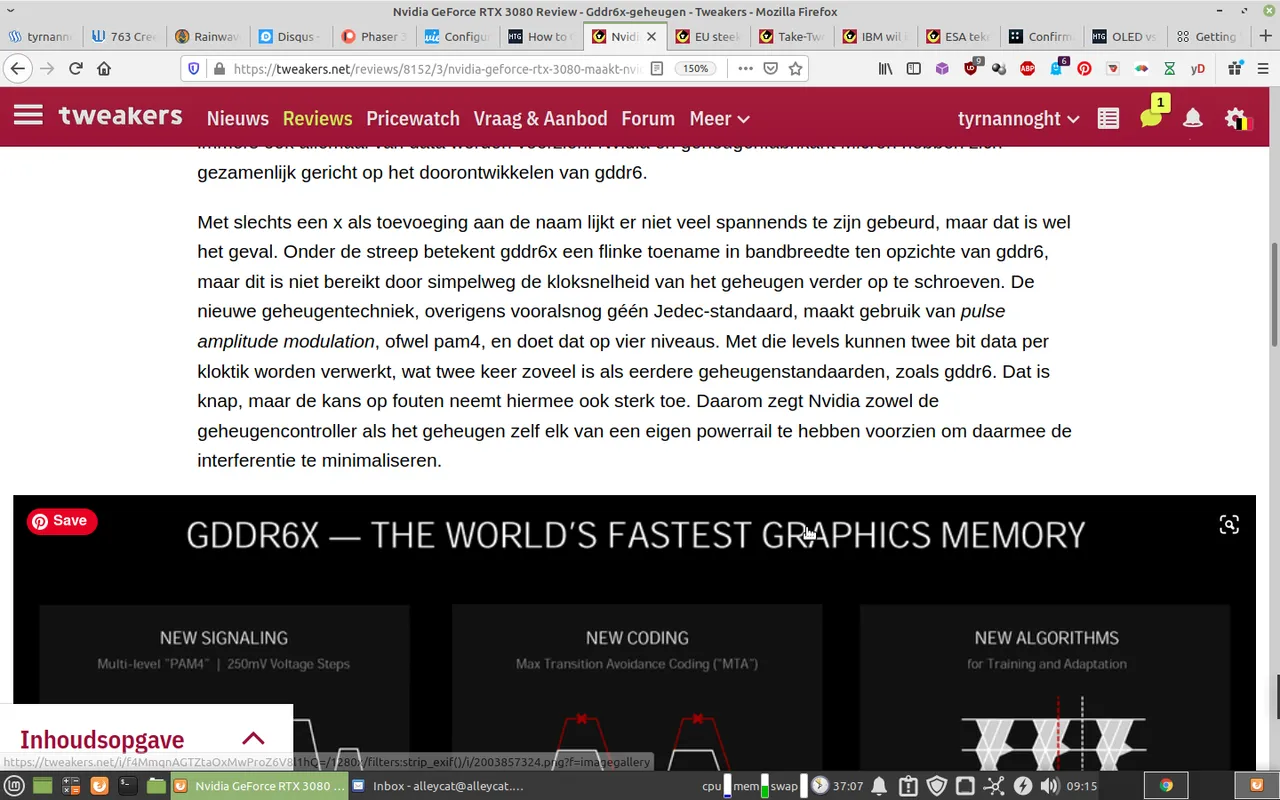
Task: Toggle Reader View icon in address bar
Action: (x=657, y=69)
